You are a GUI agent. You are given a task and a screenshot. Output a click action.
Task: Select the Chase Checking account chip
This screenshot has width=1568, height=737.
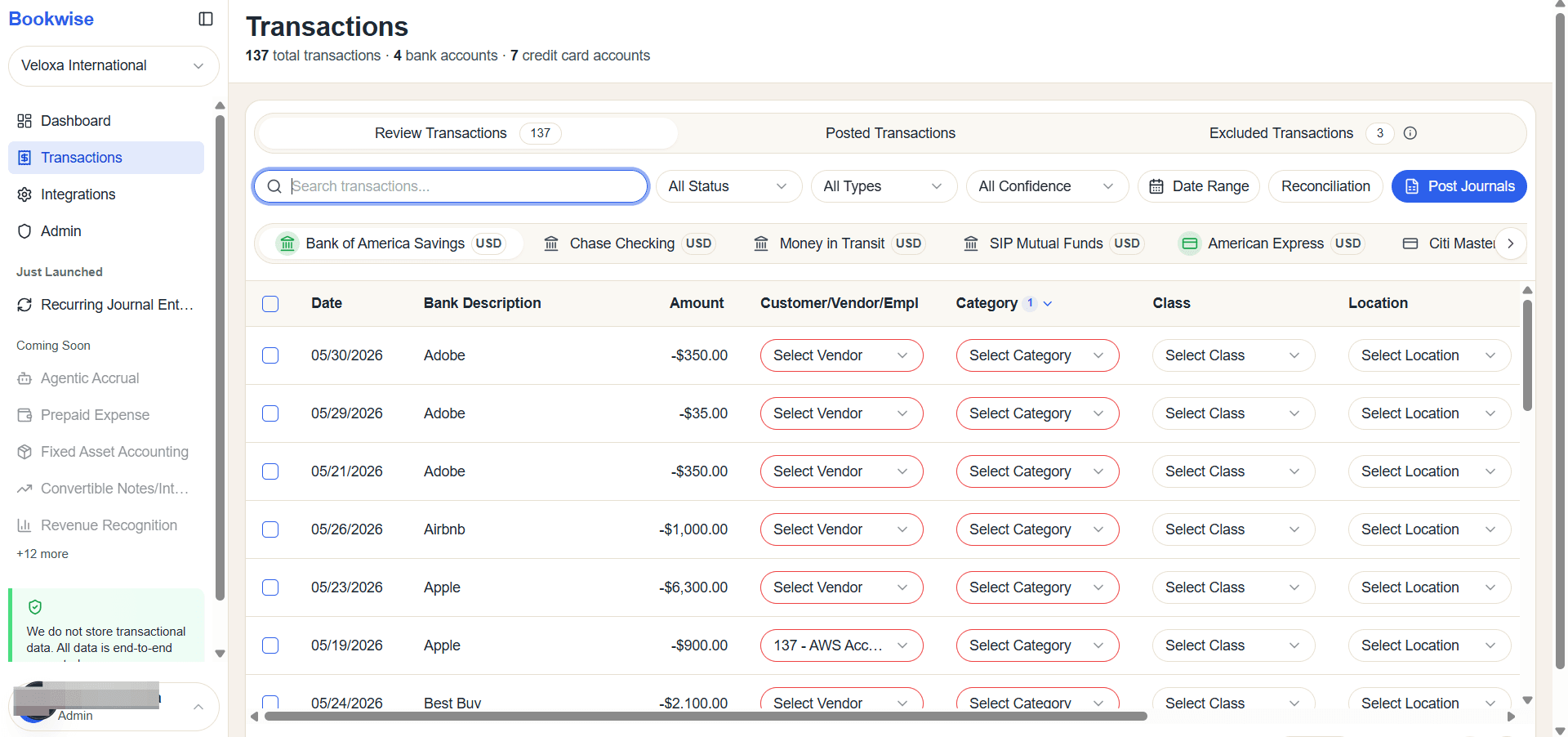click(x=630, y=243)
